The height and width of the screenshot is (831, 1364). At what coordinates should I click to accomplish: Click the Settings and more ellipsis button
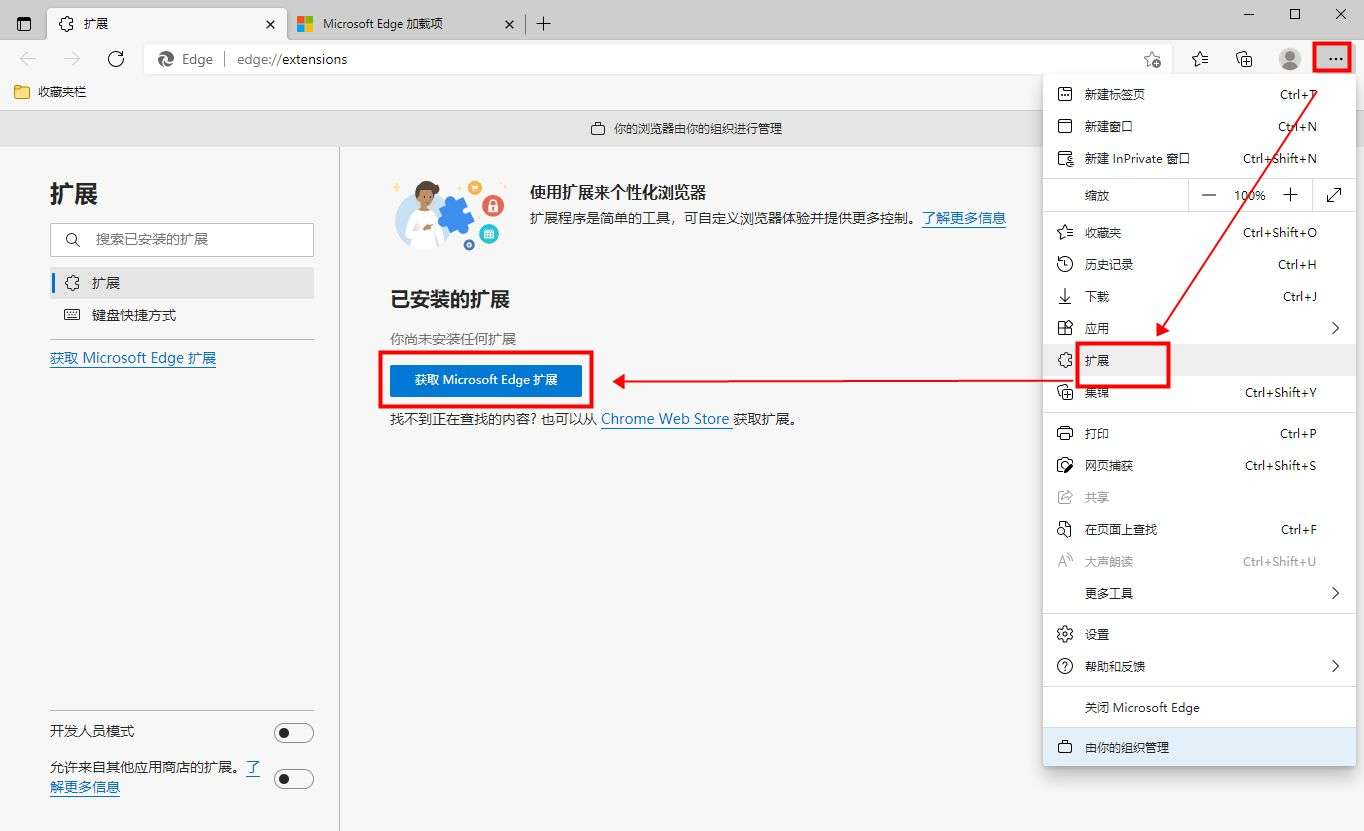point(1335,59)
